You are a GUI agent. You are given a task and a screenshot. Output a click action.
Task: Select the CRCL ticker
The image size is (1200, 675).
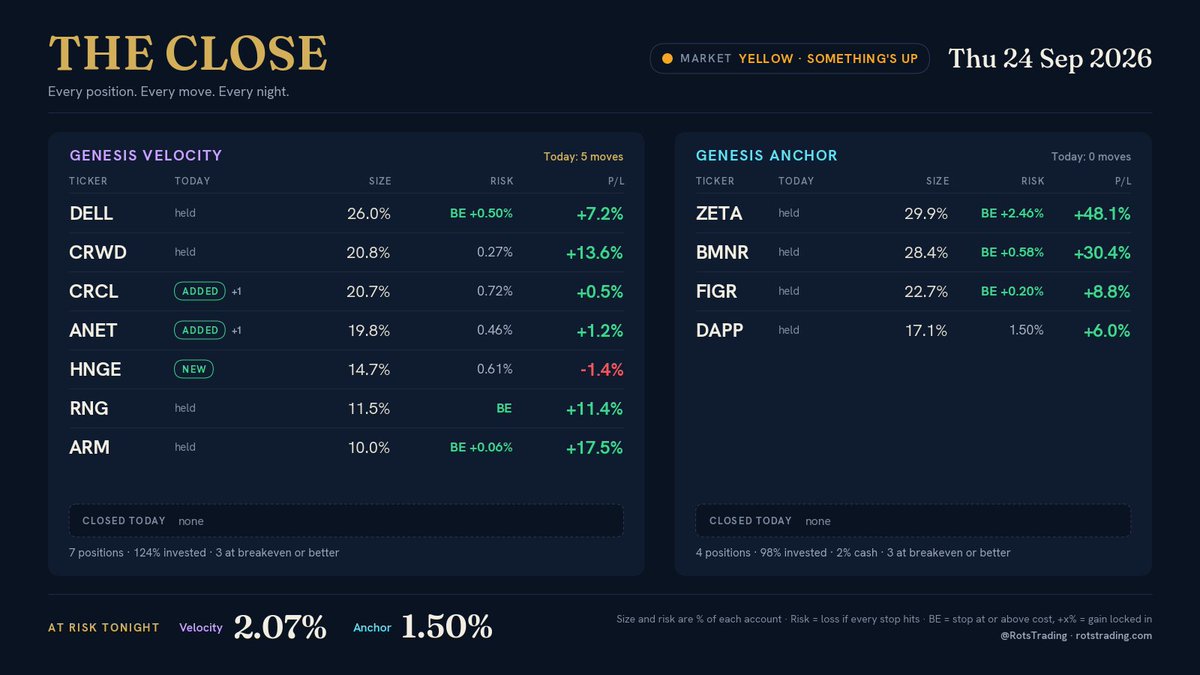pos(94,291)
